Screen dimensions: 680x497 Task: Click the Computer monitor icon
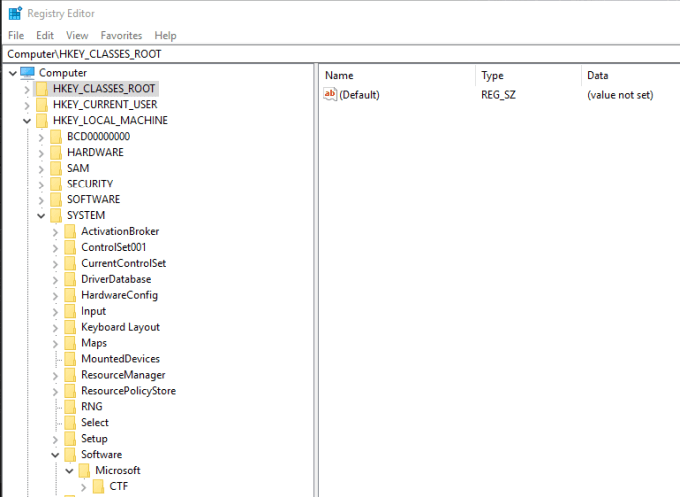coord(27,72)
